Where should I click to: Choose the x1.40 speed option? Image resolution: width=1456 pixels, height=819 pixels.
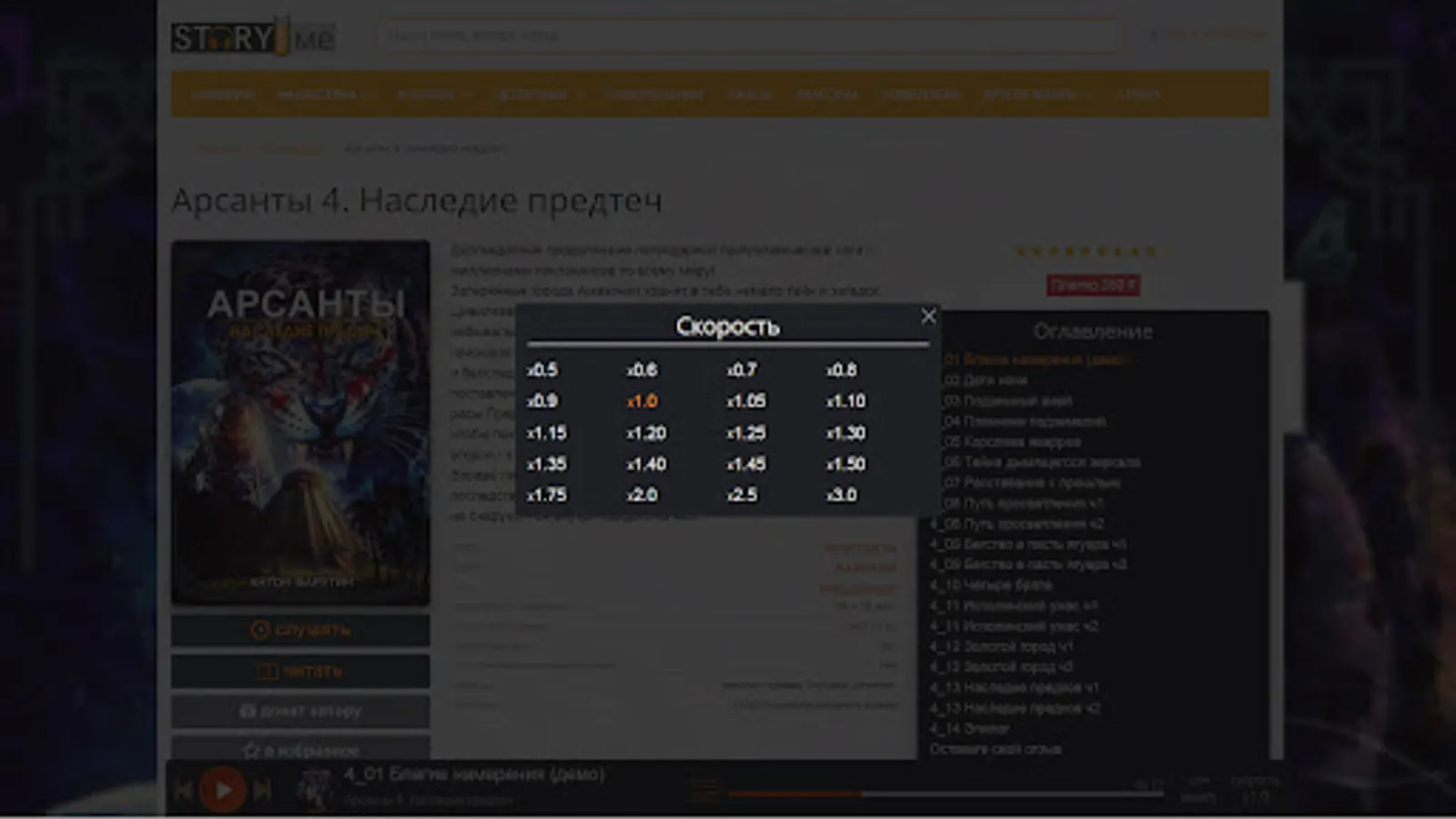coord(647,464)
